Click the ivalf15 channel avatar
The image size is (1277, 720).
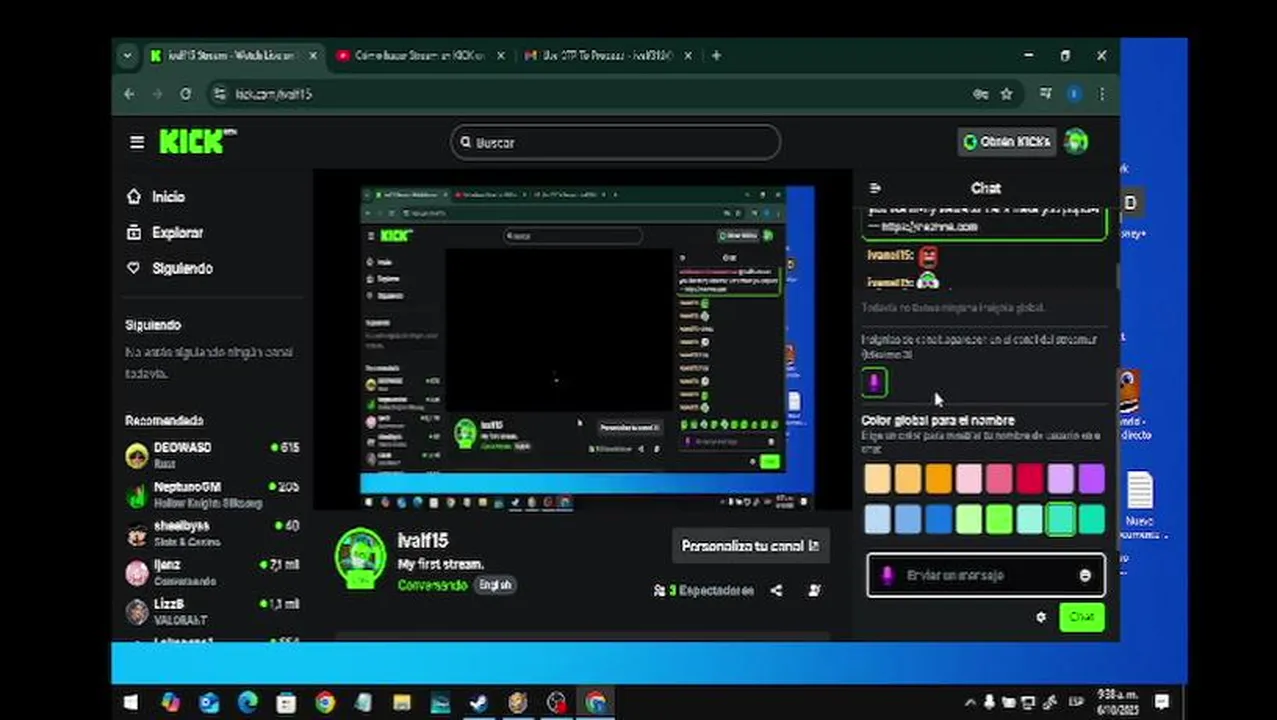pos(360,560)
